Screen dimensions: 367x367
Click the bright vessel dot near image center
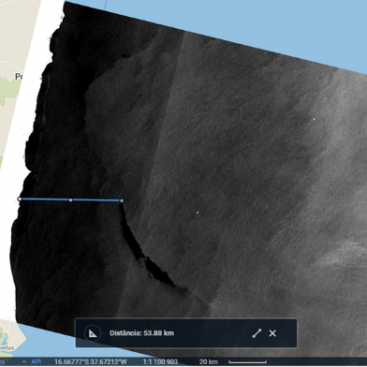pos(197,212)
